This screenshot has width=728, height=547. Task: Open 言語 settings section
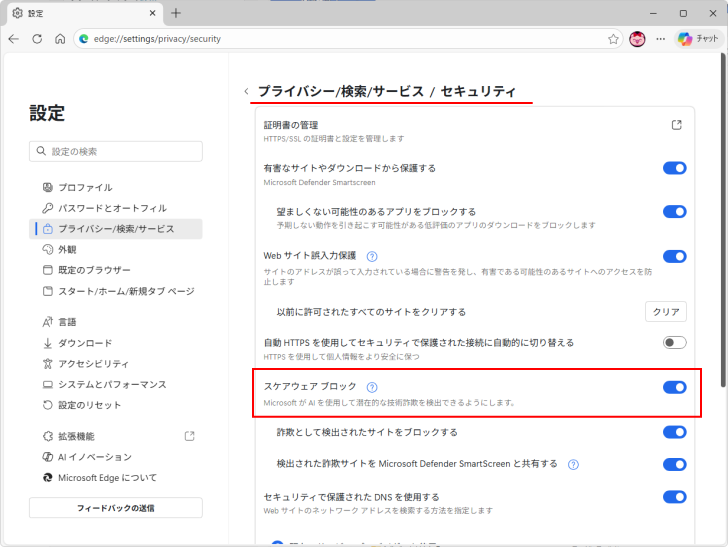pos(116,322)
